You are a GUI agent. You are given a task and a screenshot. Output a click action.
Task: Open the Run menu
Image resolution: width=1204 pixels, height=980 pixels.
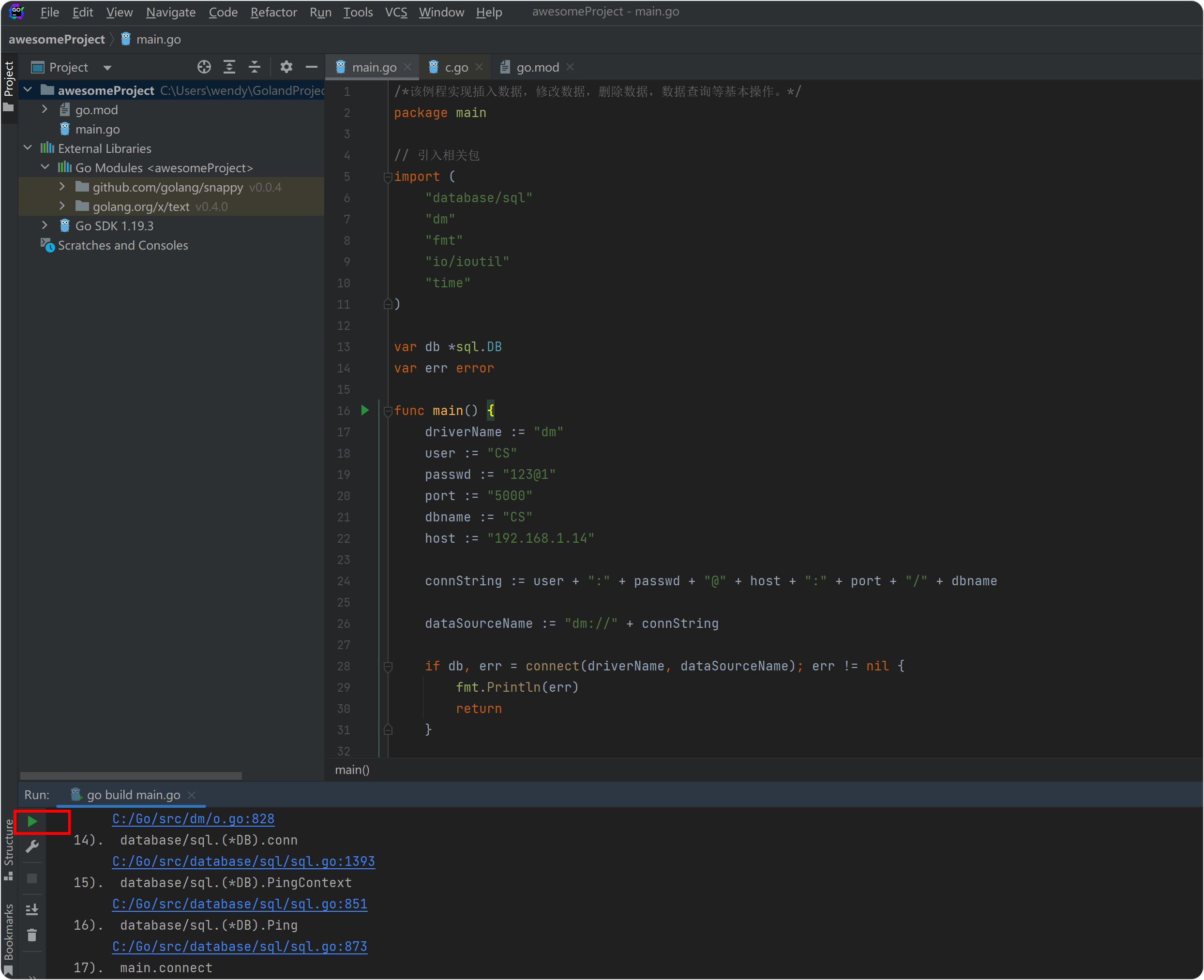320,12
